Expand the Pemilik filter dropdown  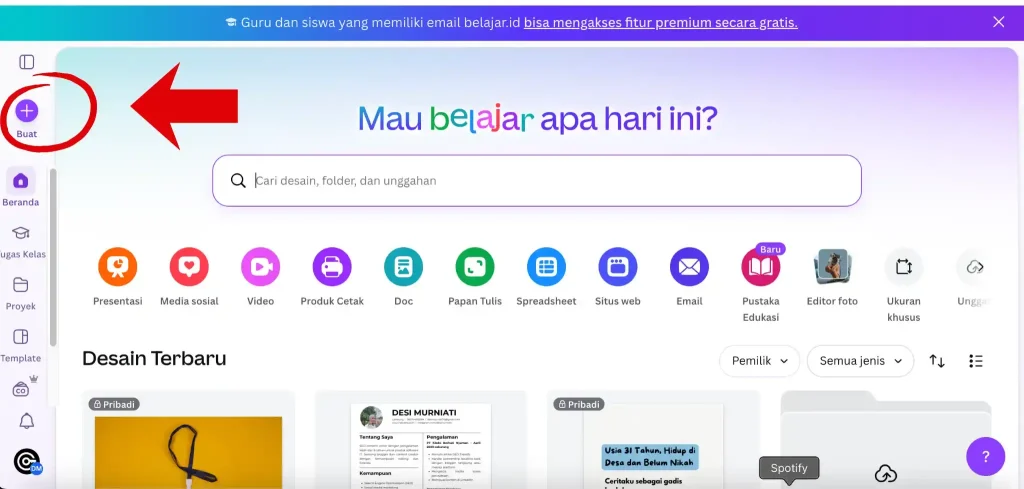(x=760, y=361)
